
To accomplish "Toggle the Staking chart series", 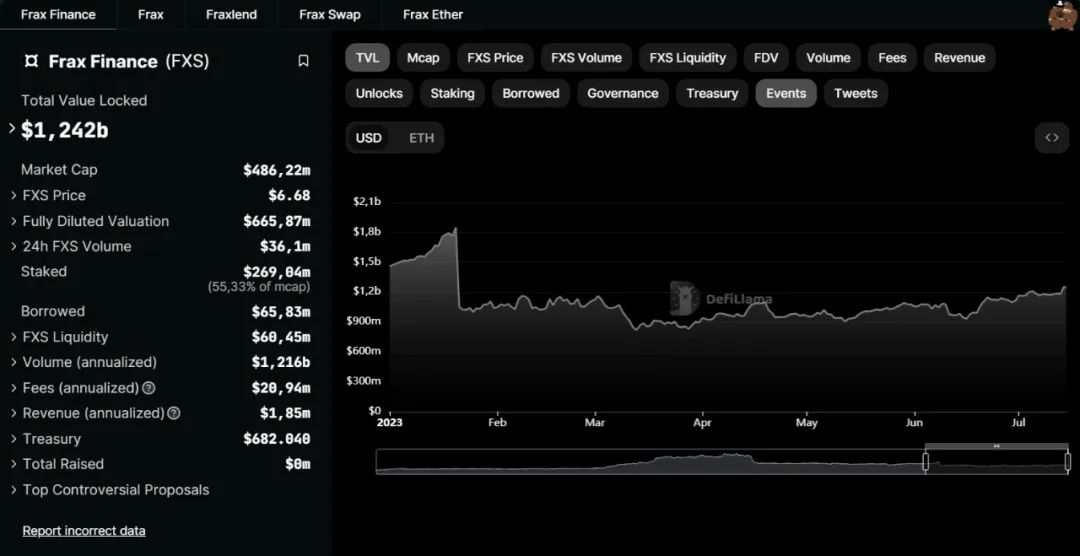I will coord(453,93).
